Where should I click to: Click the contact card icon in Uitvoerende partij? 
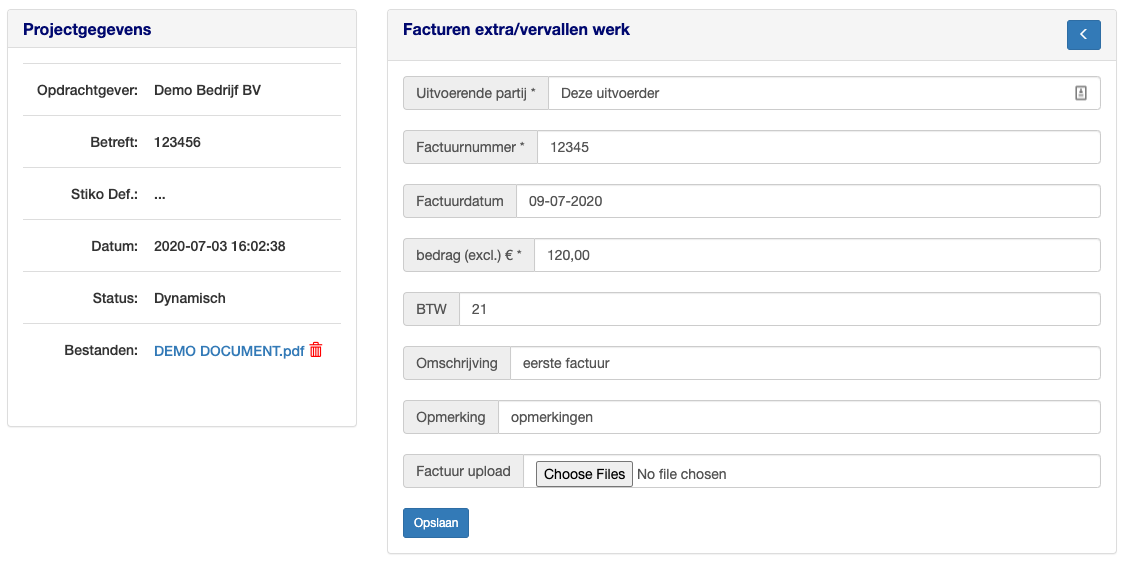coord(1080,93)
